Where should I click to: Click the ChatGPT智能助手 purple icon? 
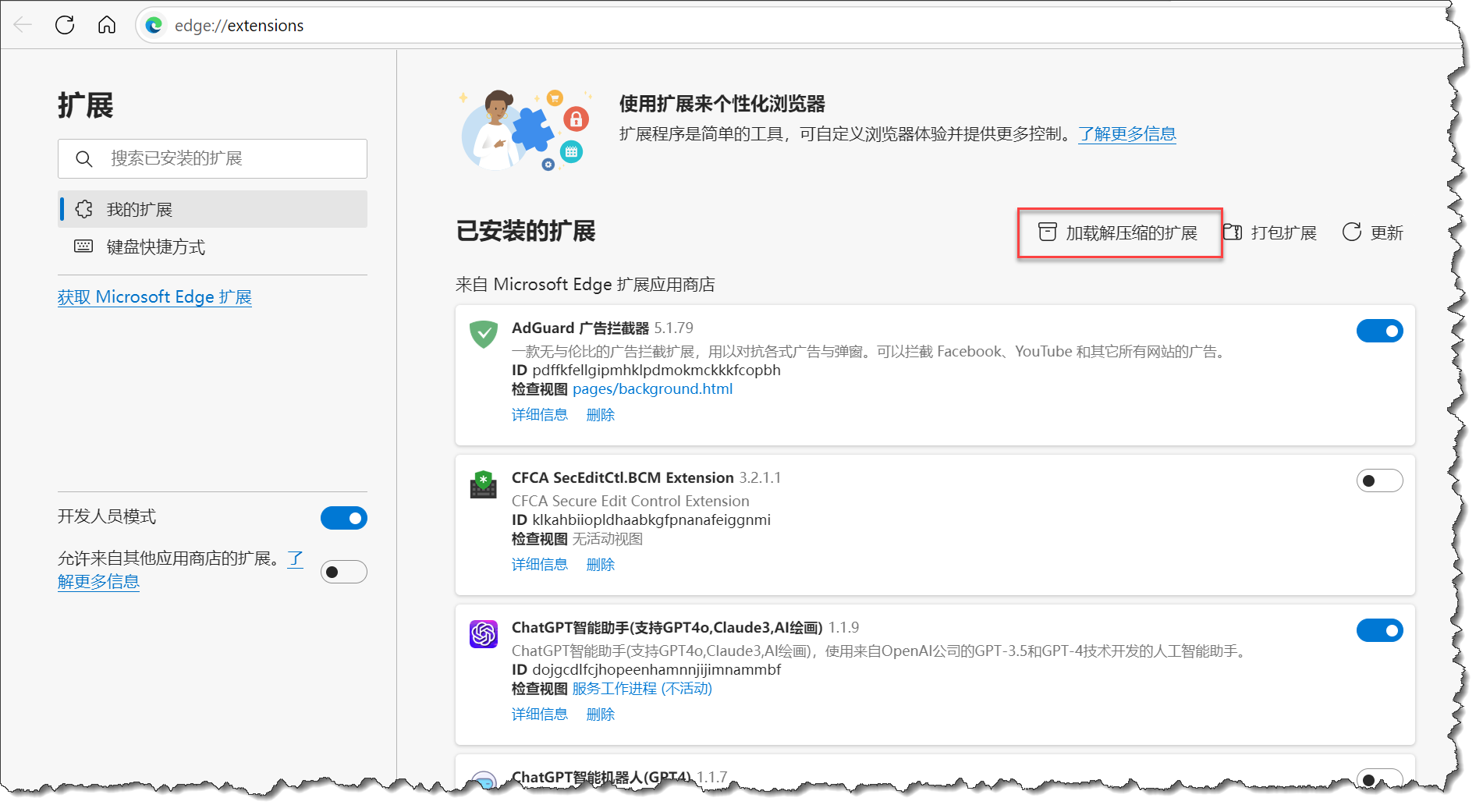tap(484, 634)
